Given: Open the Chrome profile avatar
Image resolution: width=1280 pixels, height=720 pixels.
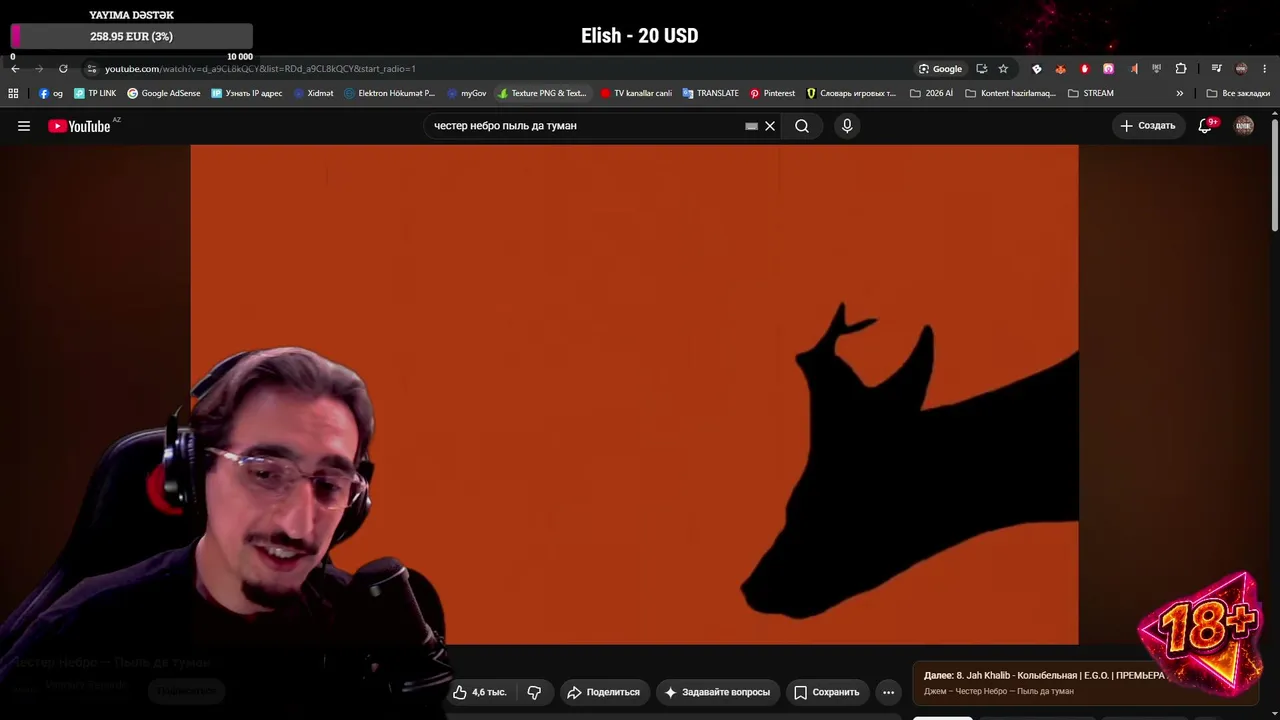Looking at the screenshot, I should [1241, 69].
